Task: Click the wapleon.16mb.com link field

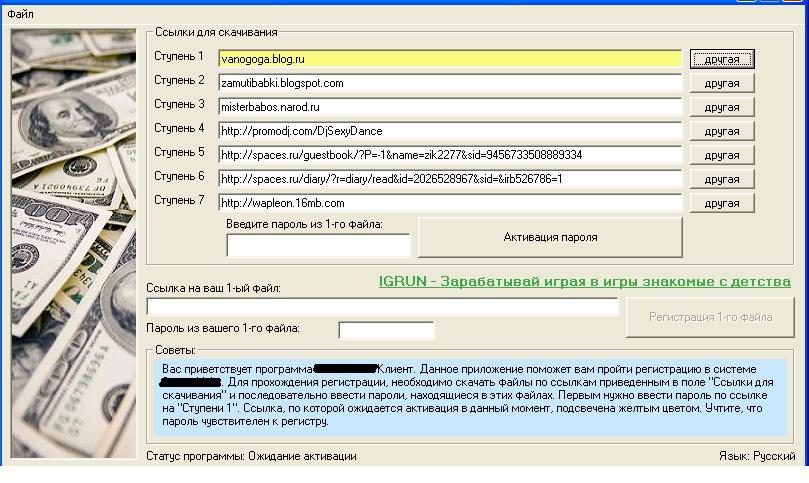Action: click(450, 203)
